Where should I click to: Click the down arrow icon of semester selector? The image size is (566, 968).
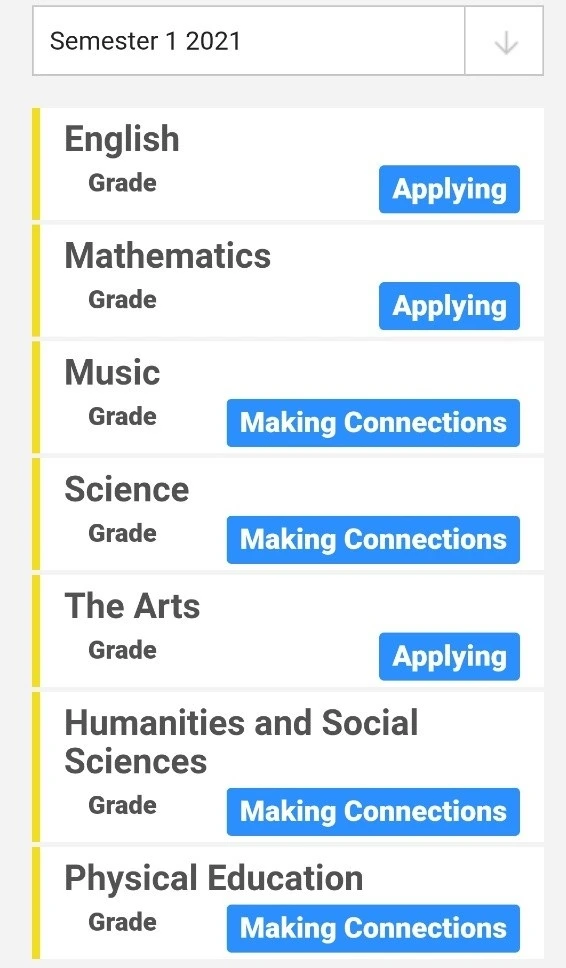pos(506,43)
